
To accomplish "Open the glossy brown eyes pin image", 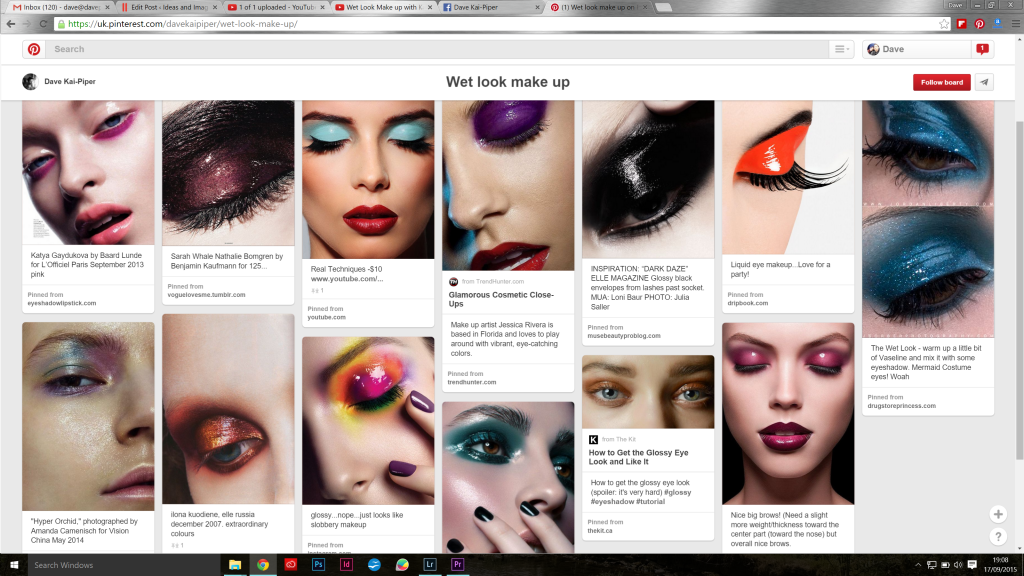I will point(648,392).
